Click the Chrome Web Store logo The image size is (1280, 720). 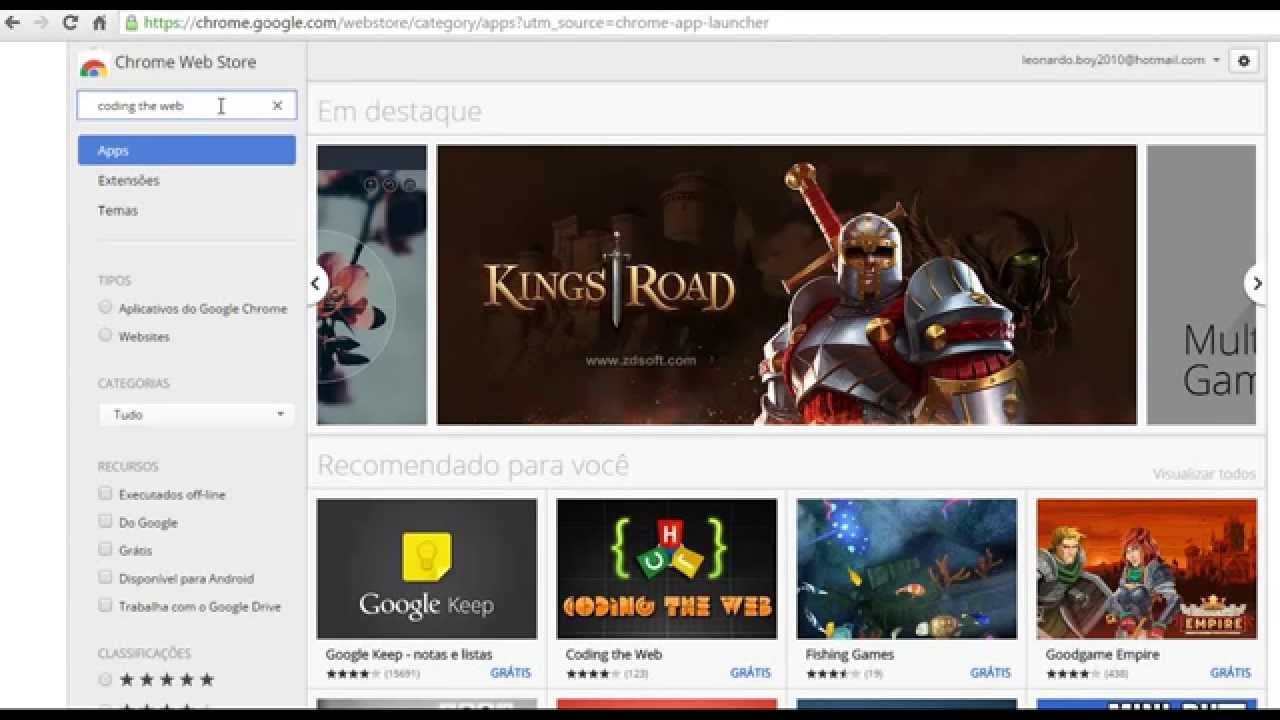93,64
